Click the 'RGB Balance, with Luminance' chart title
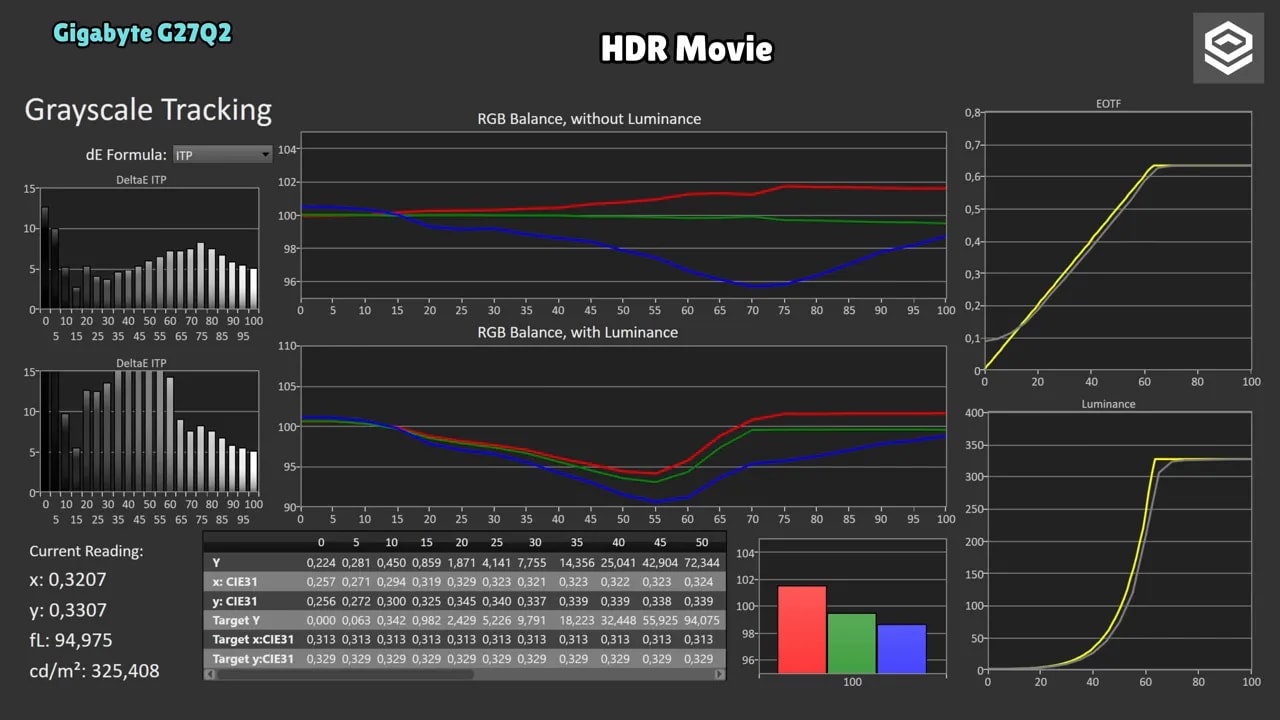This screenshot has width=1280, height=720. [578, 332]
